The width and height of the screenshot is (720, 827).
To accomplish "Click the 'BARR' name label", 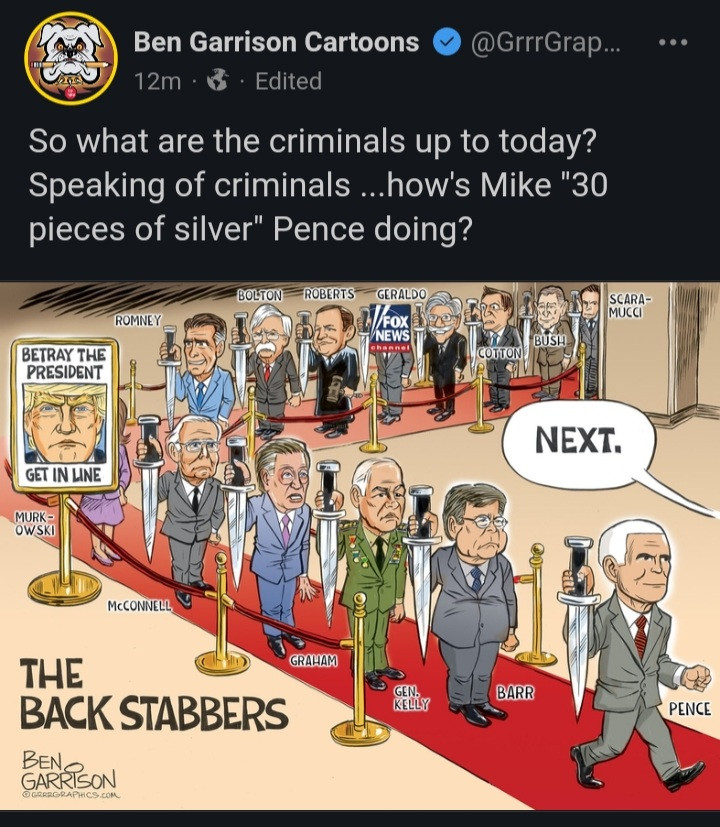I will pyautogui.click(x=515, y=692).
